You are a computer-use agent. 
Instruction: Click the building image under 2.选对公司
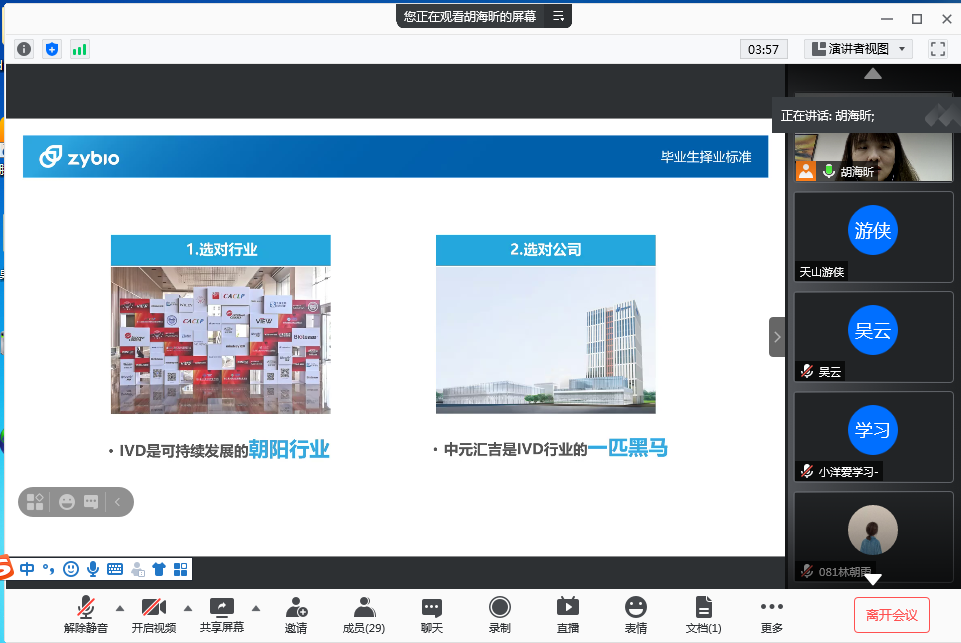tap(545, 340)
